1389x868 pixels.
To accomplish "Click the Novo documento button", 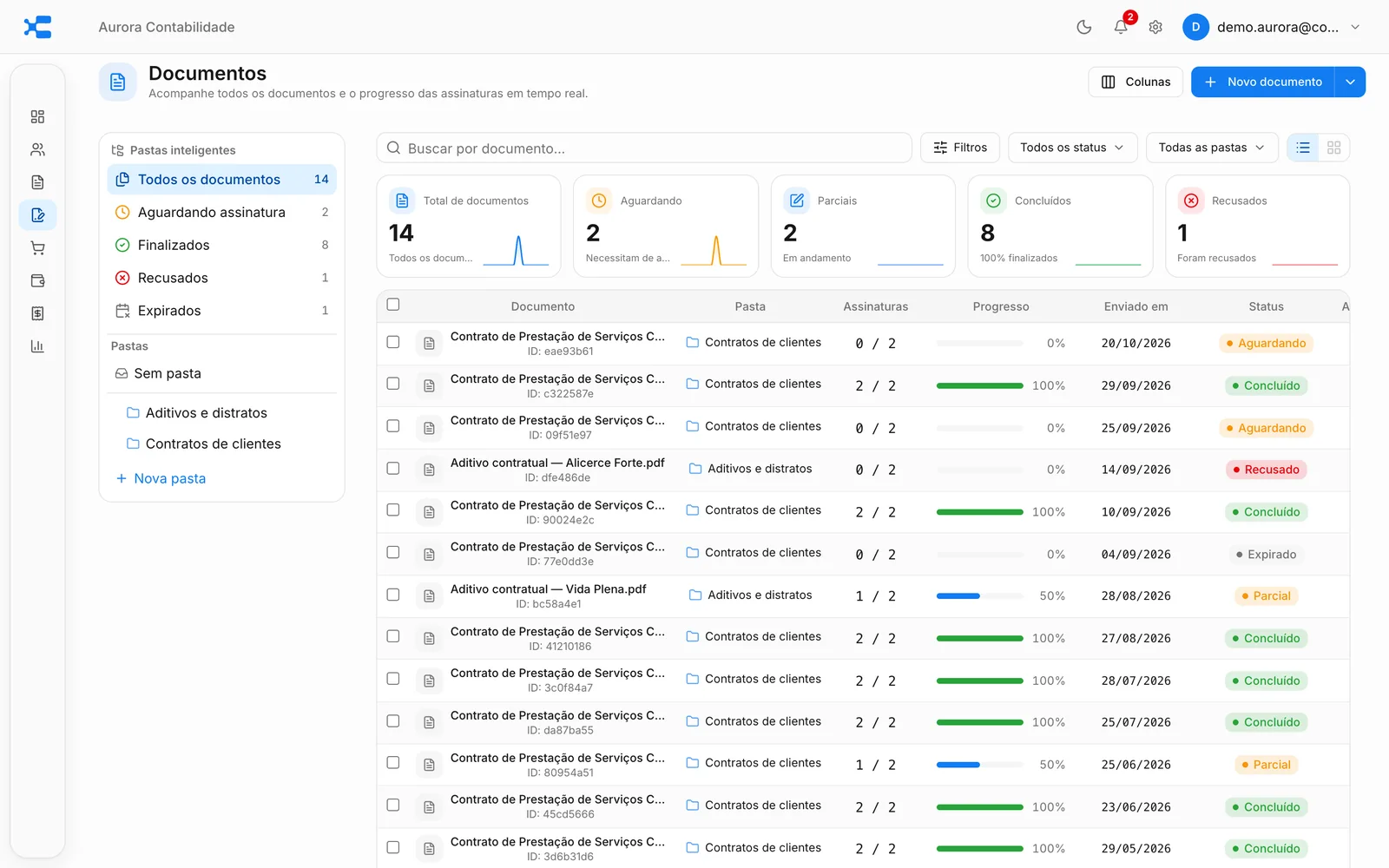I will pos(1262,82).
